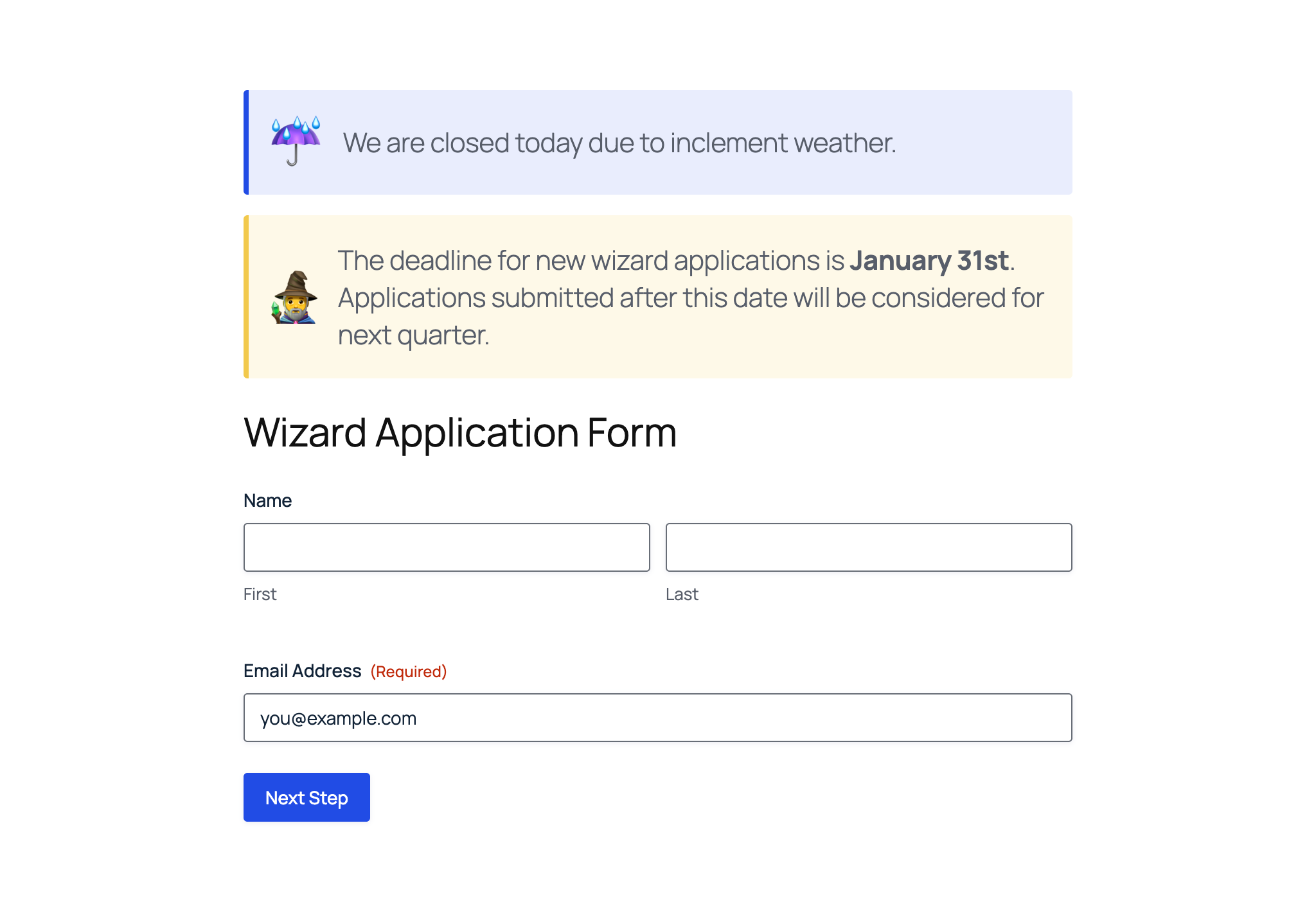Click the yellow accent bar on deadline notice
Screen dimensions: 1316x911
[x=246, y=297]
